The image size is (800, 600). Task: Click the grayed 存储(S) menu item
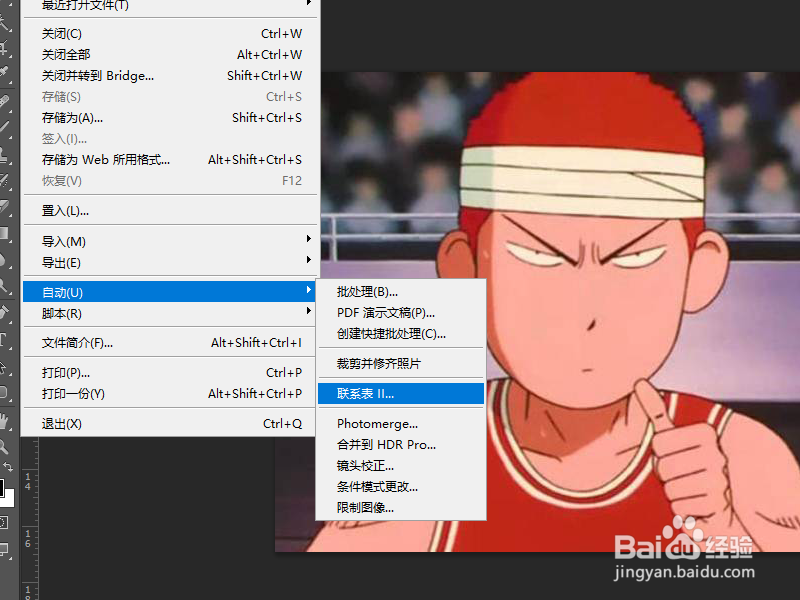(x=170, y=96)
